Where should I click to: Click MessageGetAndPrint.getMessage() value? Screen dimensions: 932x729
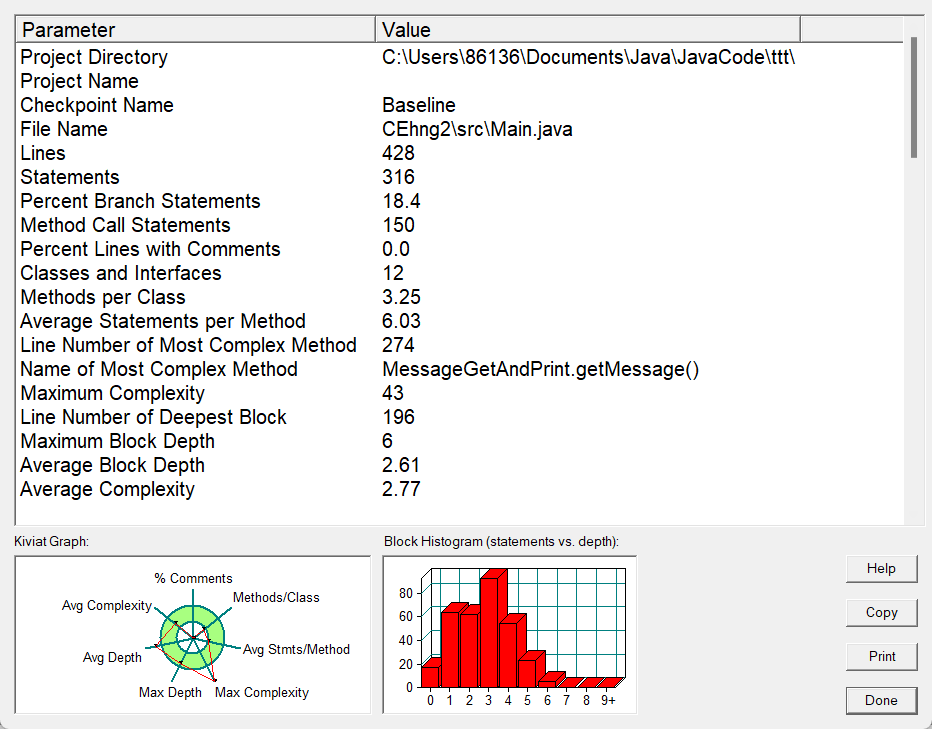pos(540,369)
